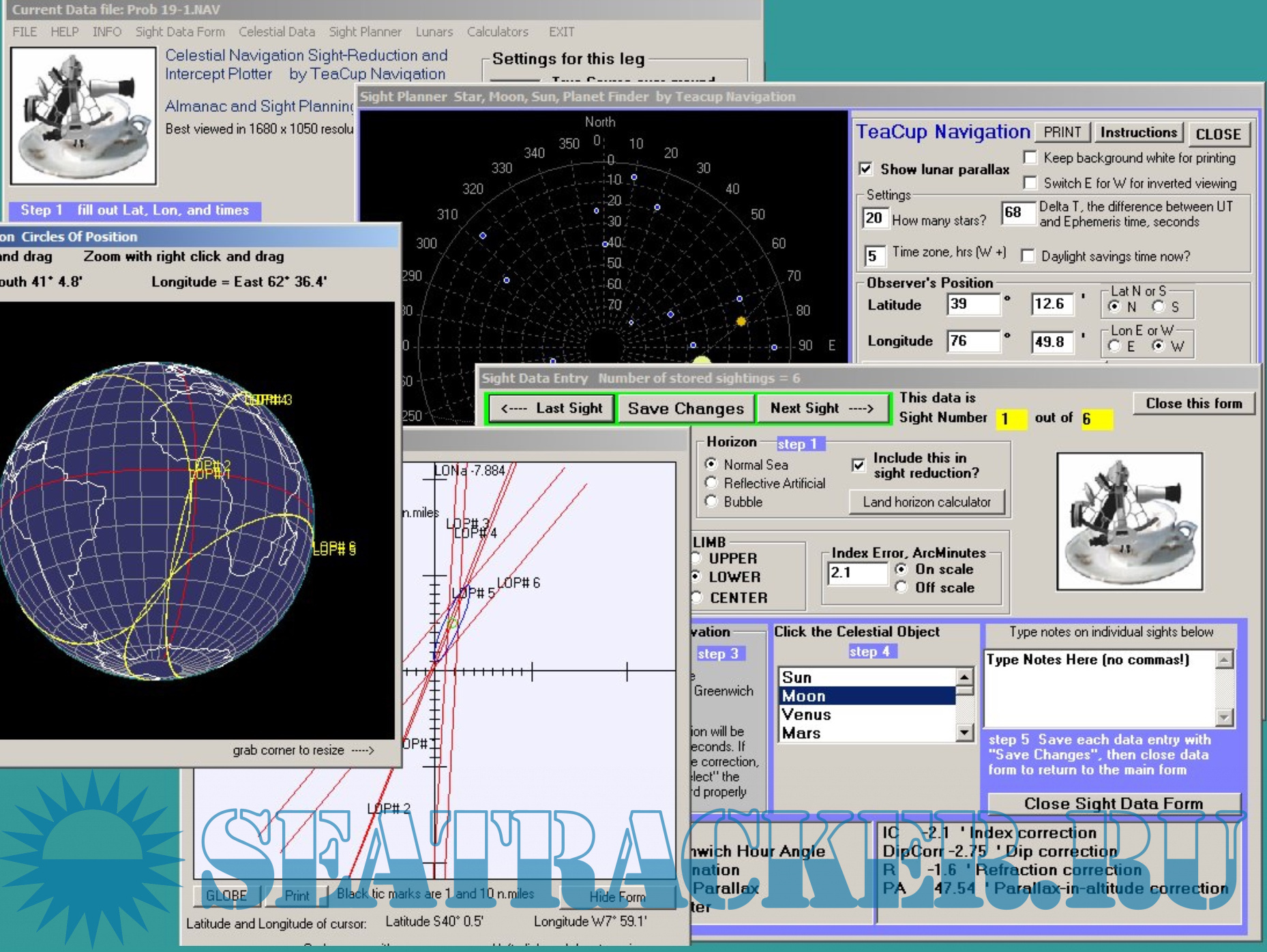Click the Index Error input field
The image size is (1267, 952).
tap(856, 573)
